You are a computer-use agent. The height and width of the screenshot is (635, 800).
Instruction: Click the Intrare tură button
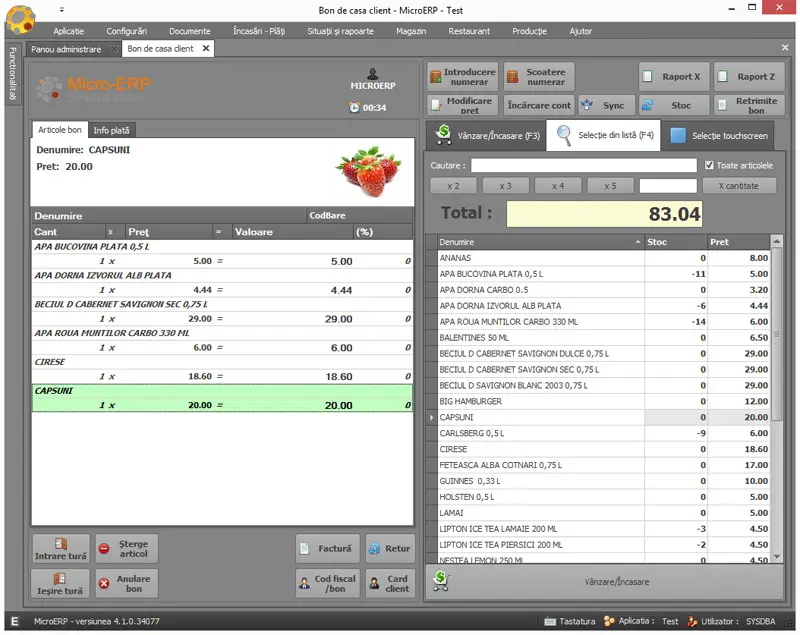tap(61, 549)
